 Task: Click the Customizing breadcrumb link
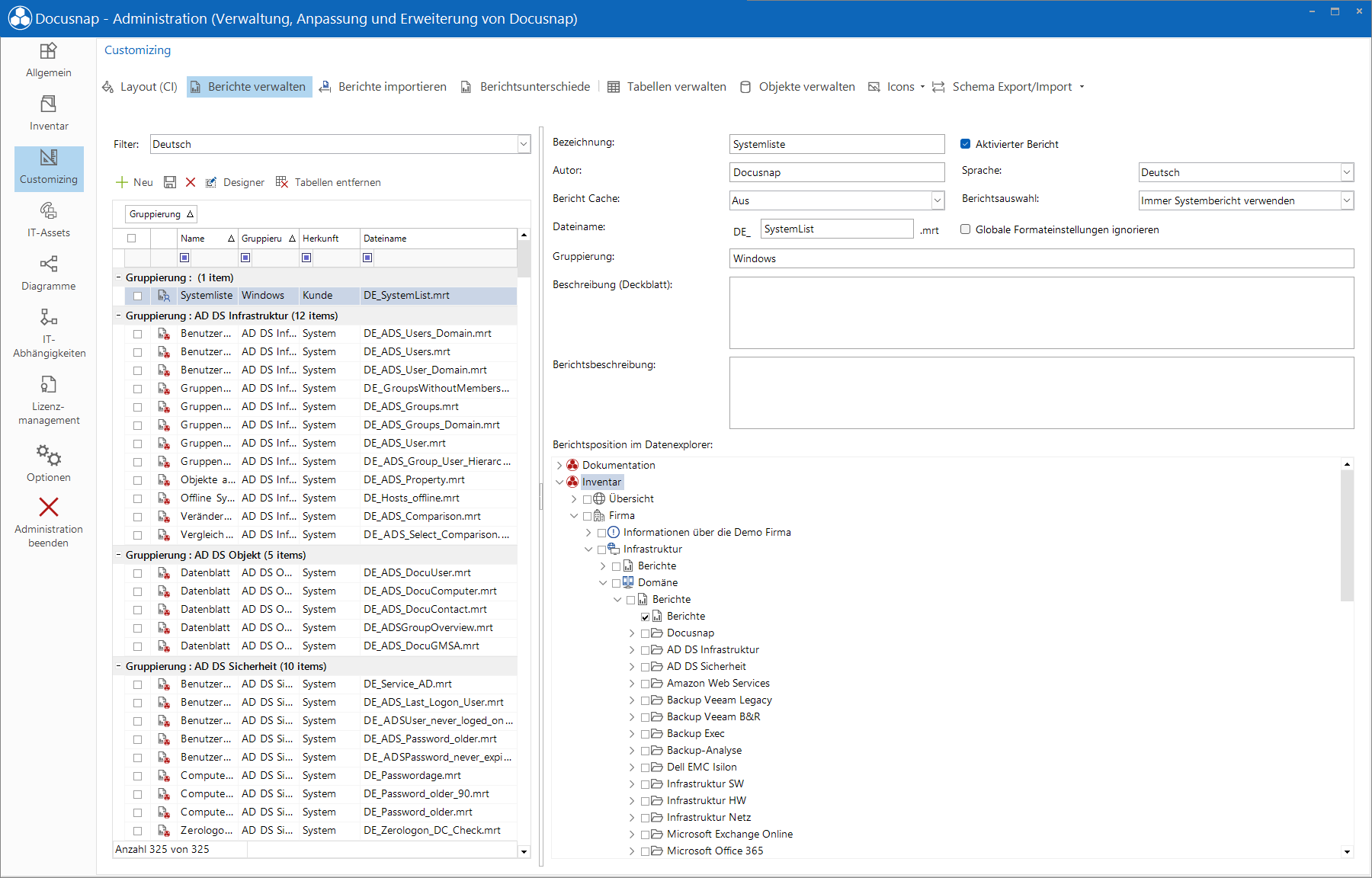(138, 50)
